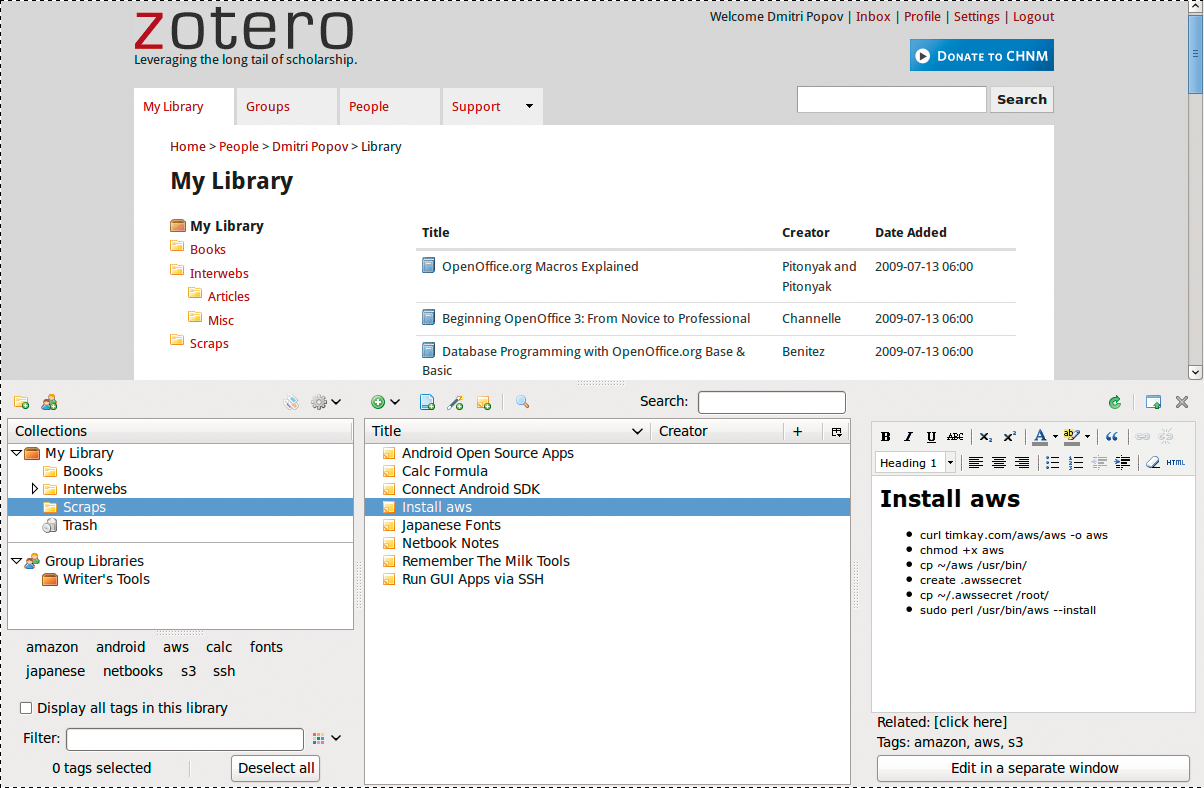This screenshot has width=1204, height=788.
Task: Click the Inbox link
Action: click(873, 16)
